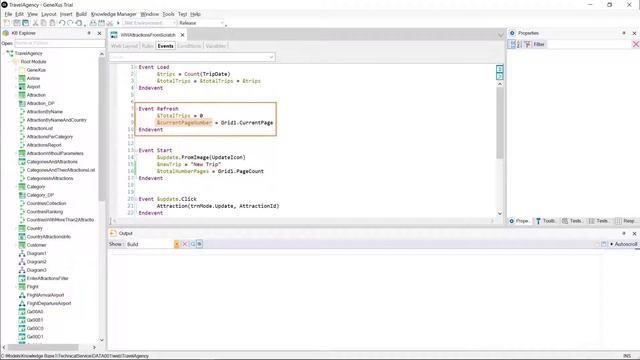640x360 pixels.
Task: Click the Redo arrow in toolbar
Action: coord(70,23)
